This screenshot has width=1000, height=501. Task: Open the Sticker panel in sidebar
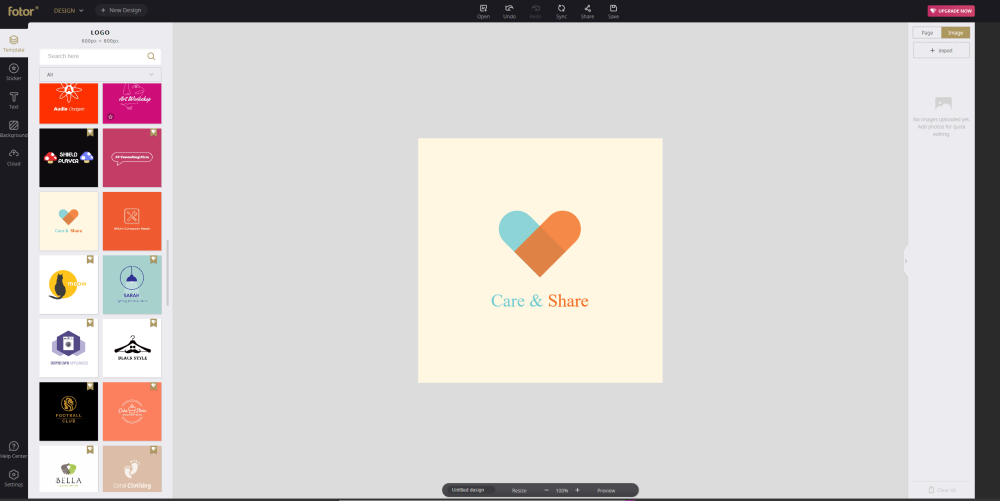14,71
